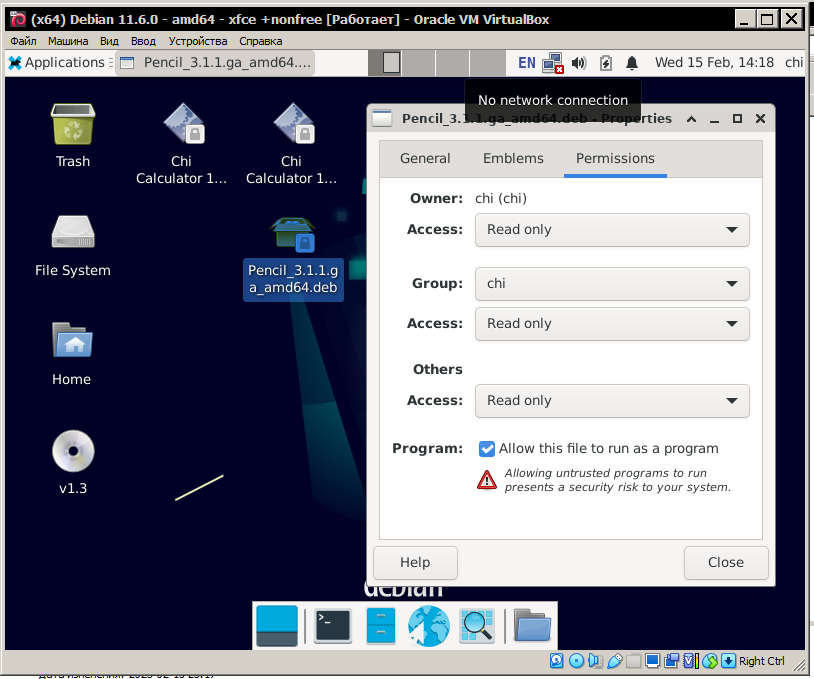Screen dimensions: 814x679
Task: Click the owner name chi (chi)
Action: (500, 198)
